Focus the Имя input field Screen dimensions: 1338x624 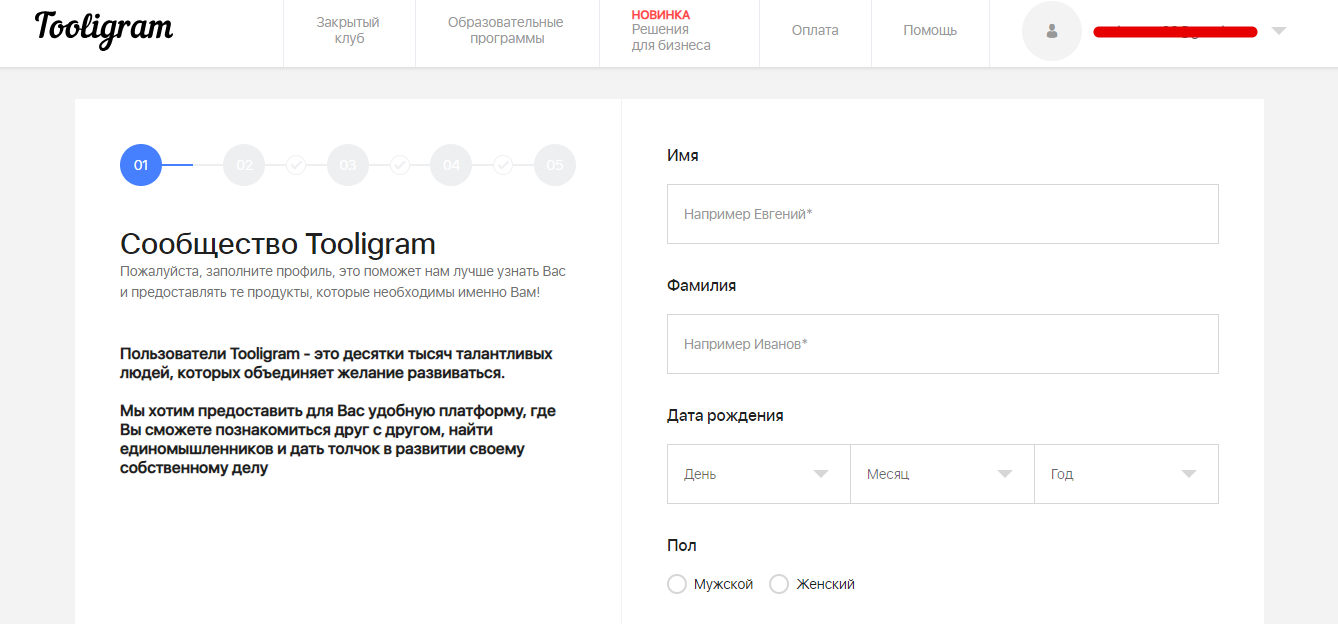click(x=943, y=214)
